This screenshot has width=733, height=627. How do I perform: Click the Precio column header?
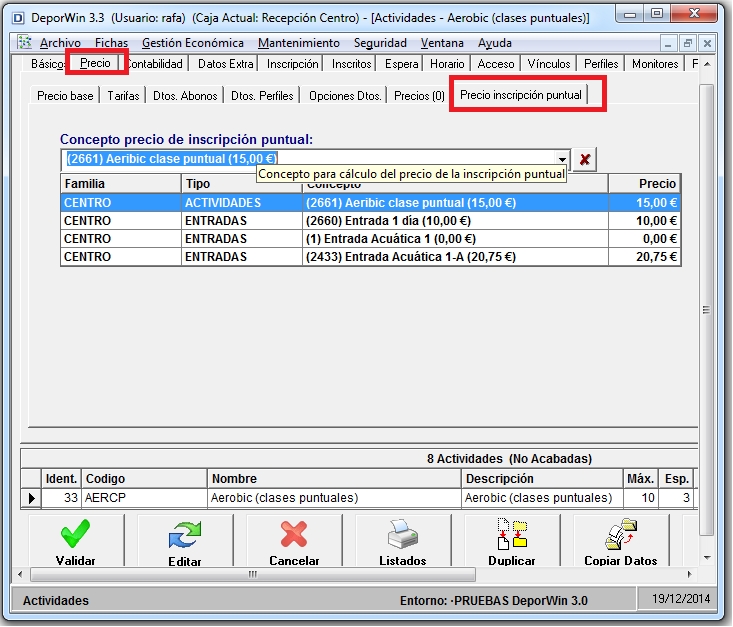[x=644, y=184]
